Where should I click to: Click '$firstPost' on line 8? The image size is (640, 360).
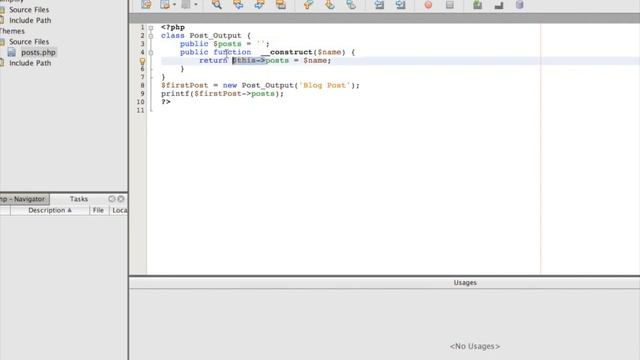[184, 86]
